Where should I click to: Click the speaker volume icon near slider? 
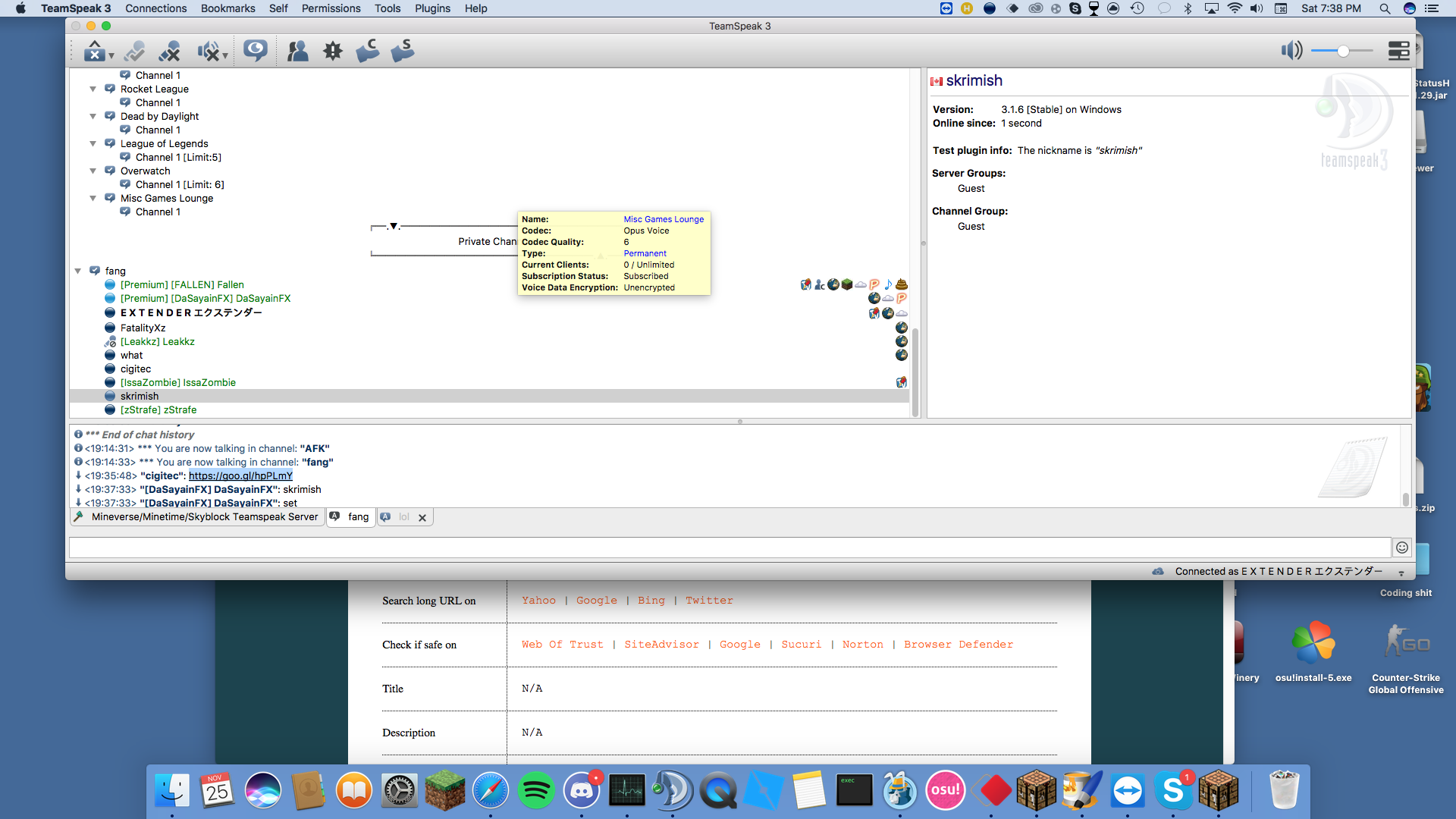coord(1291,51)
